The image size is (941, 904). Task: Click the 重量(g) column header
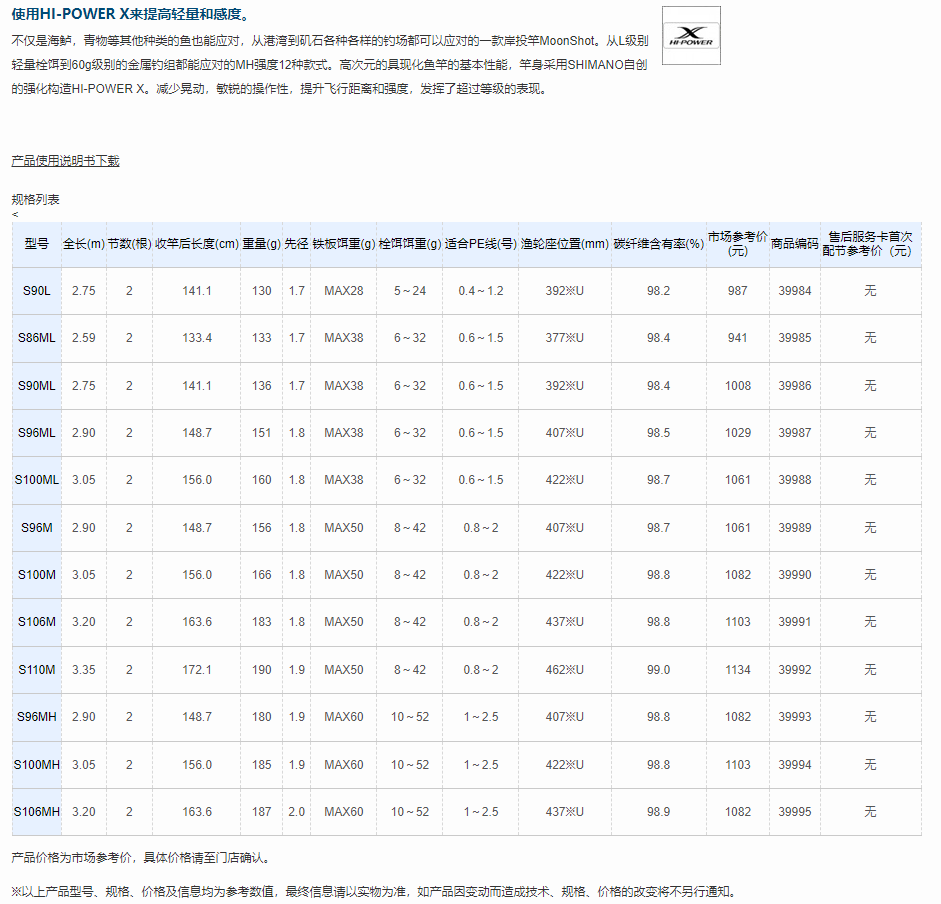[262, 244]
